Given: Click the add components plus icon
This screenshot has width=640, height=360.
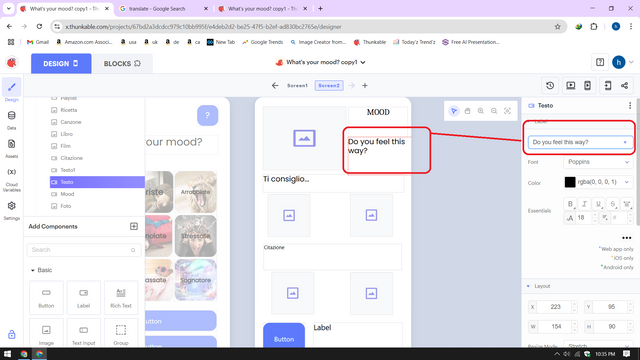Looking at the screenshot, I should tap(134, 227).
